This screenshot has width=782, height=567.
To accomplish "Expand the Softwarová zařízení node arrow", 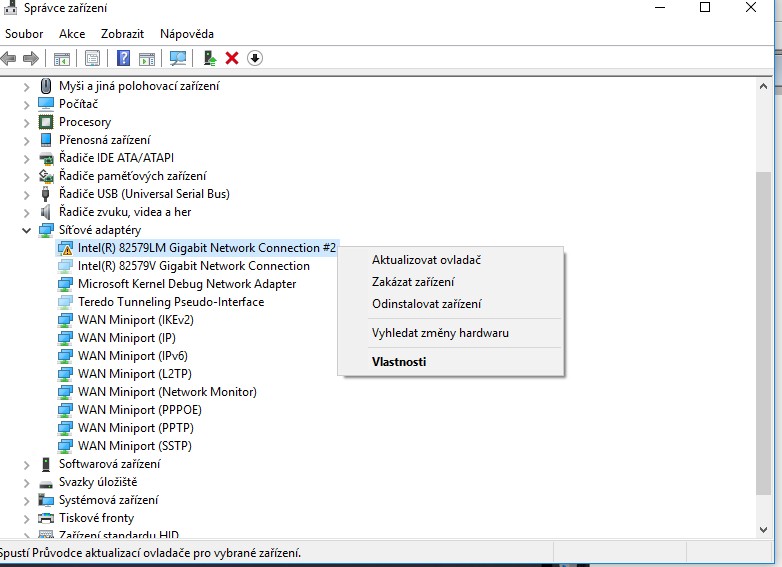I will tap(26, 465).
